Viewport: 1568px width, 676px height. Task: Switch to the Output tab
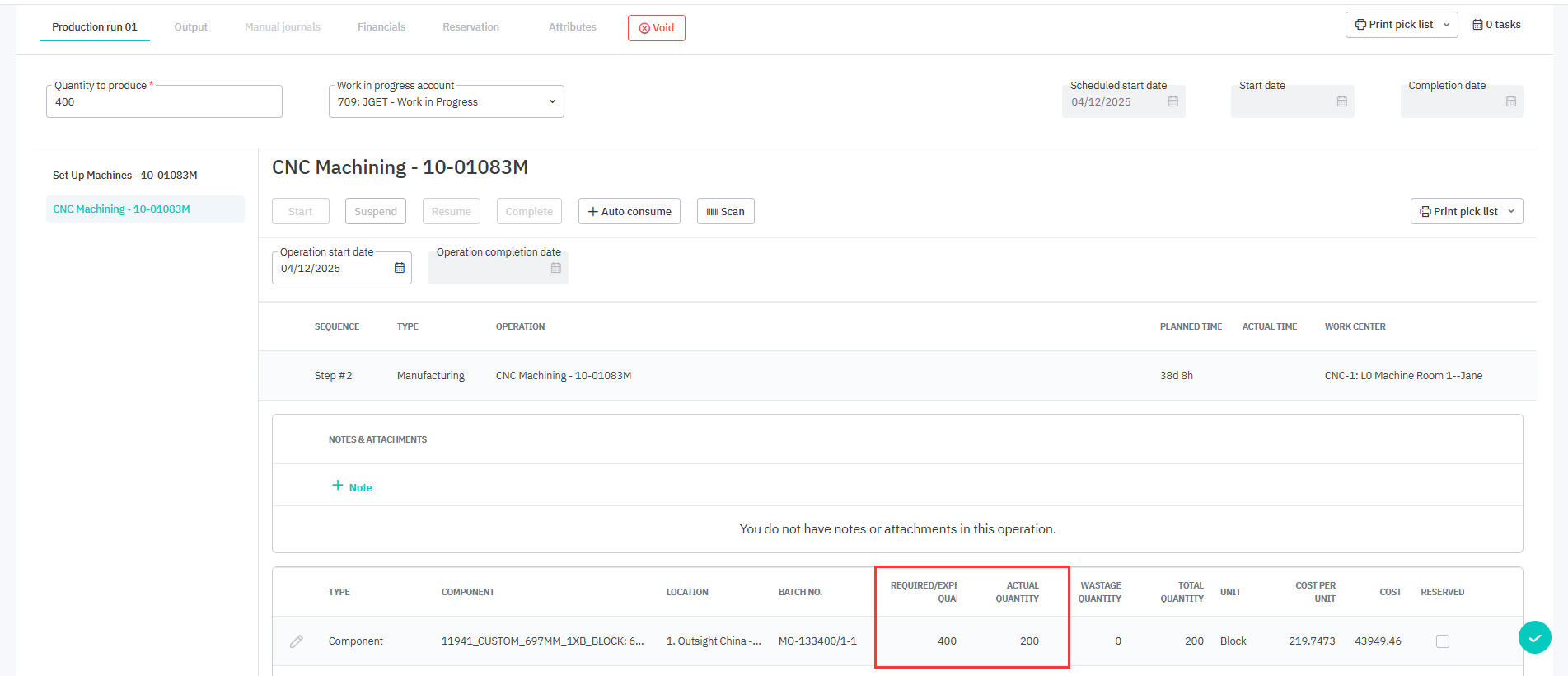coord(190,27)
